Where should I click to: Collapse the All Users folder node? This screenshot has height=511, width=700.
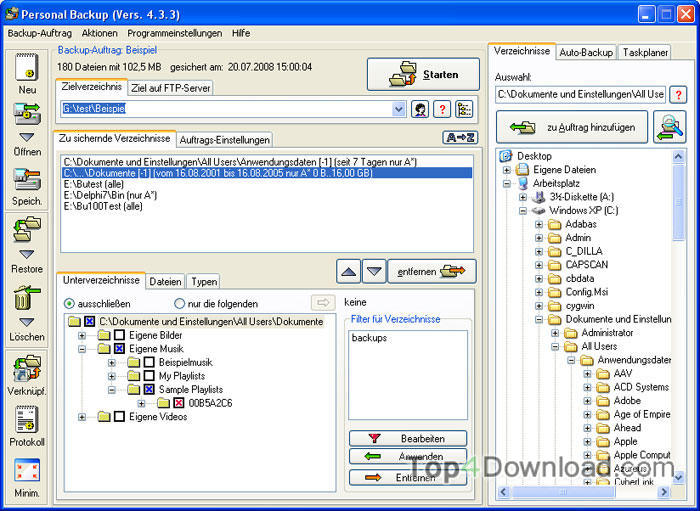[x=555, y=347]
